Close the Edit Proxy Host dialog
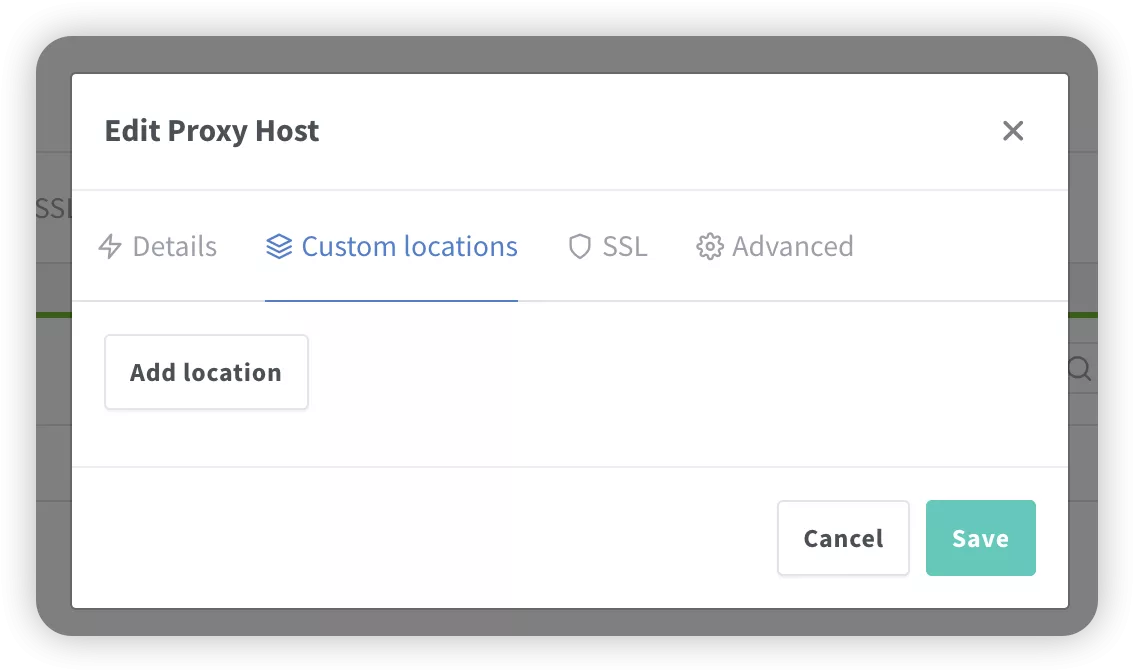1134x672 pixels. click(1013, 131)
